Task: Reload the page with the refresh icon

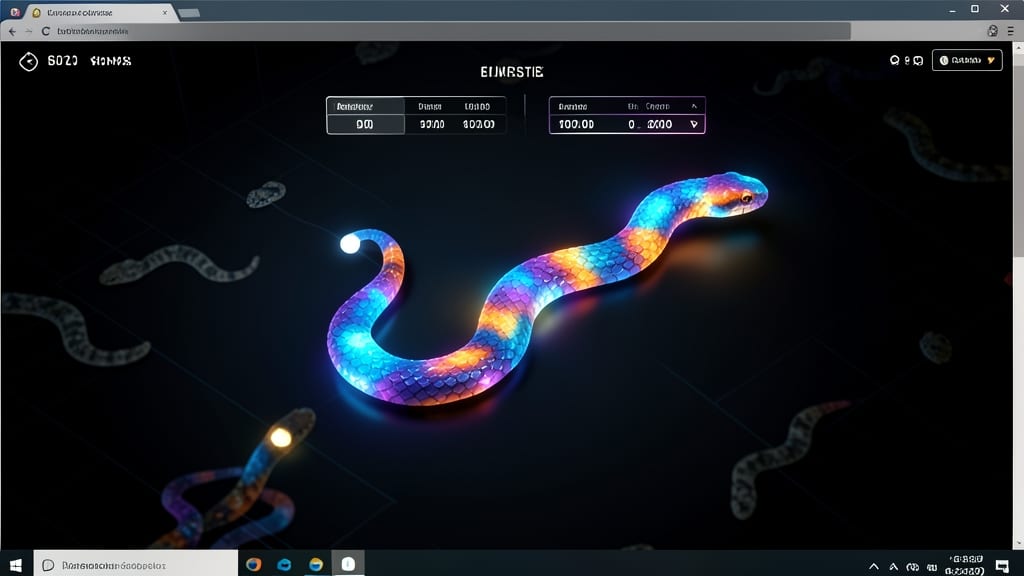Action: 46,31
